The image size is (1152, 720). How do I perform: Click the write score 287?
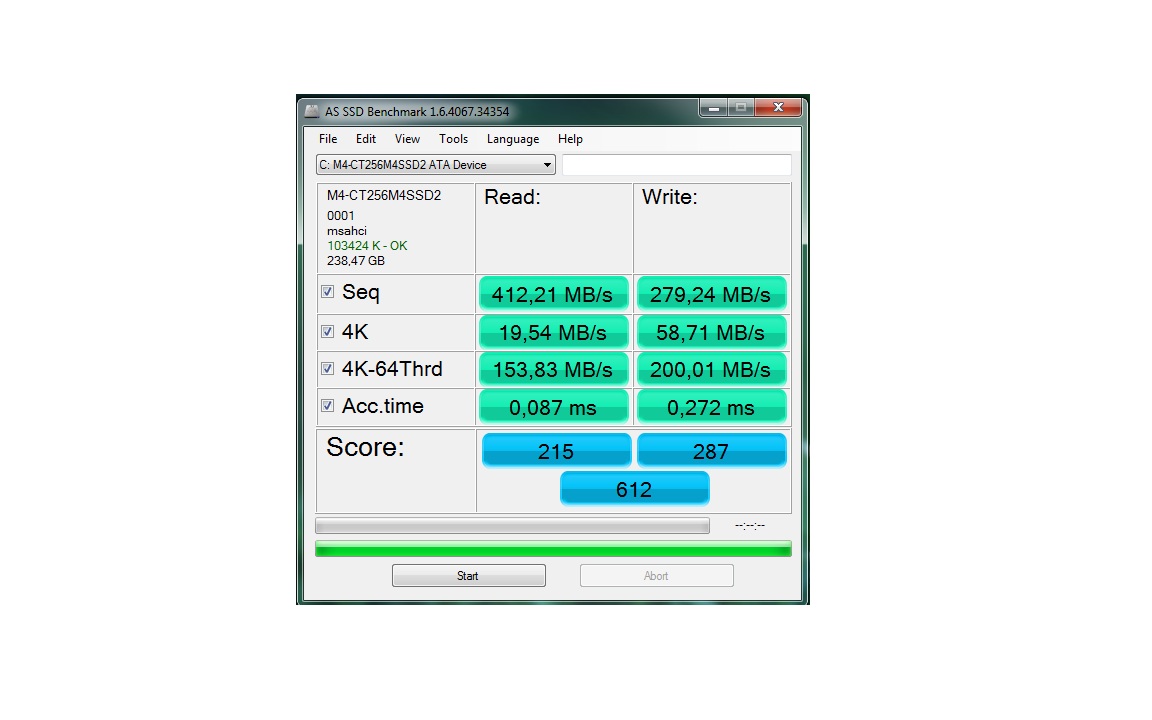click(x=711, y=450)
